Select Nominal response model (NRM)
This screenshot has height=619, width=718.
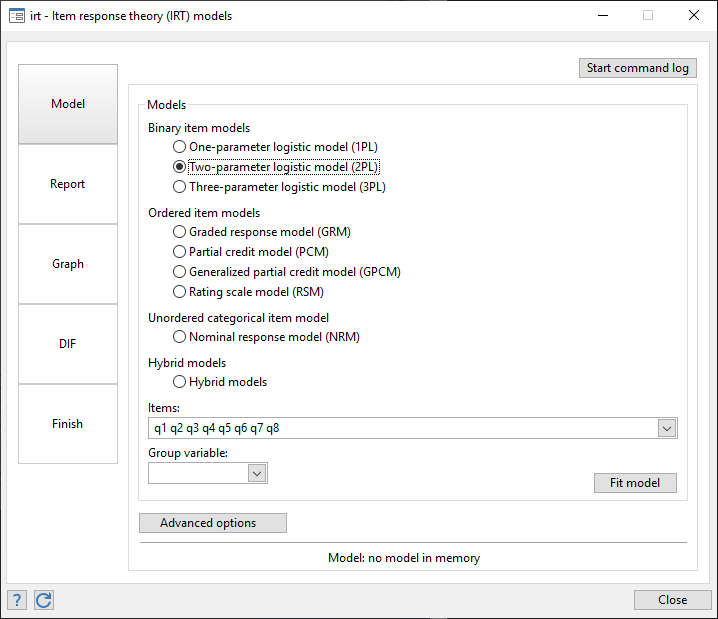tap(180, 337)
